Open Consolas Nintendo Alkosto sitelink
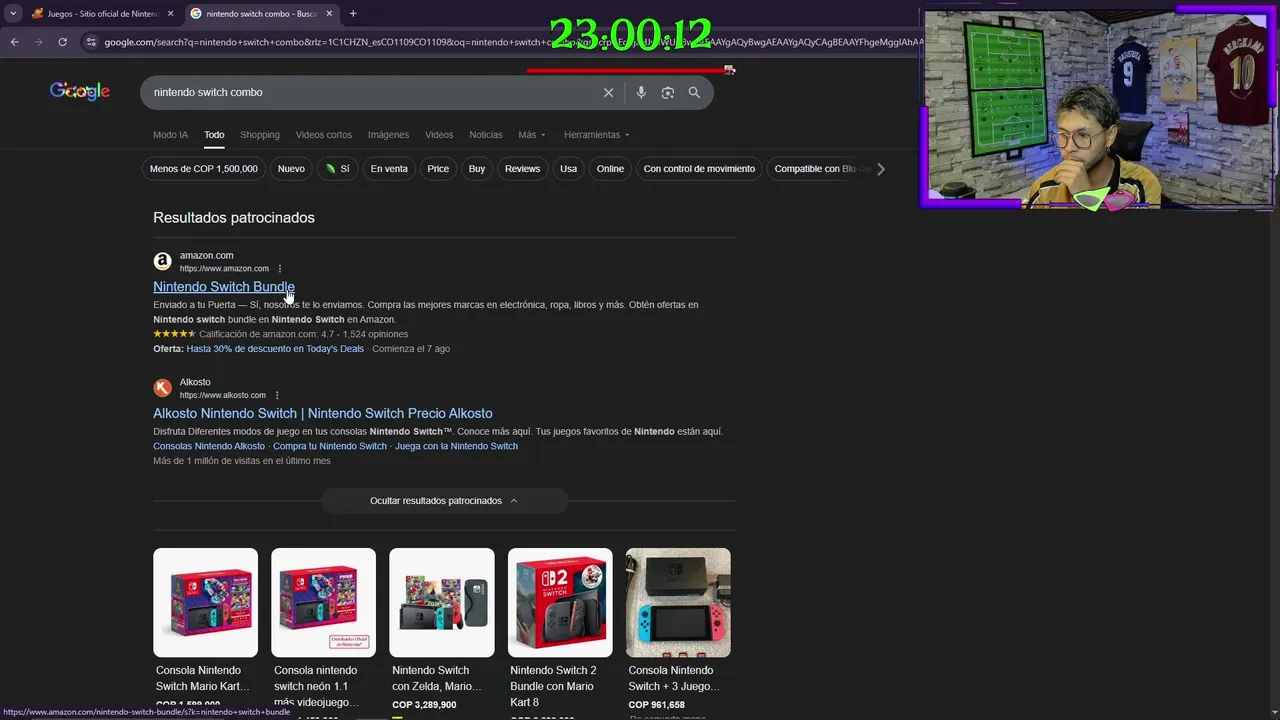The image size is (1280, 720). pos(209,446)
